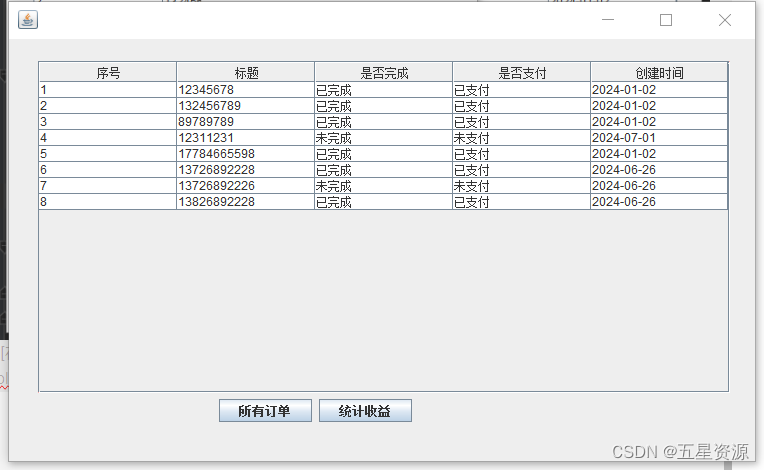The width and height of the screenshot is (764, 470).
Task: Select date 2024-01-02 in row 5
Action: pos(659,154)
